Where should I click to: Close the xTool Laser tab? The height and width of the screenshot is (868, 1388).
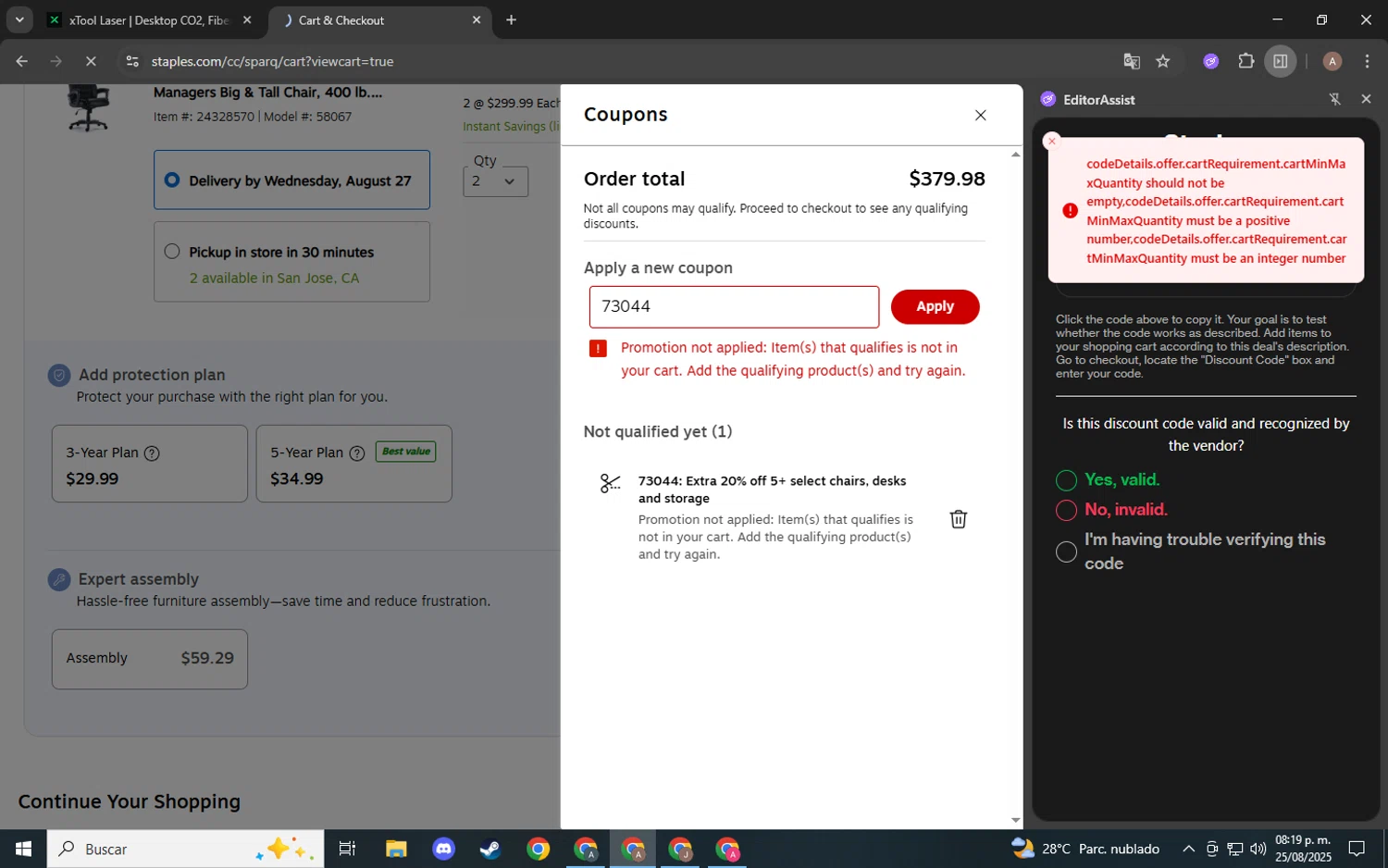pos(247,20)
